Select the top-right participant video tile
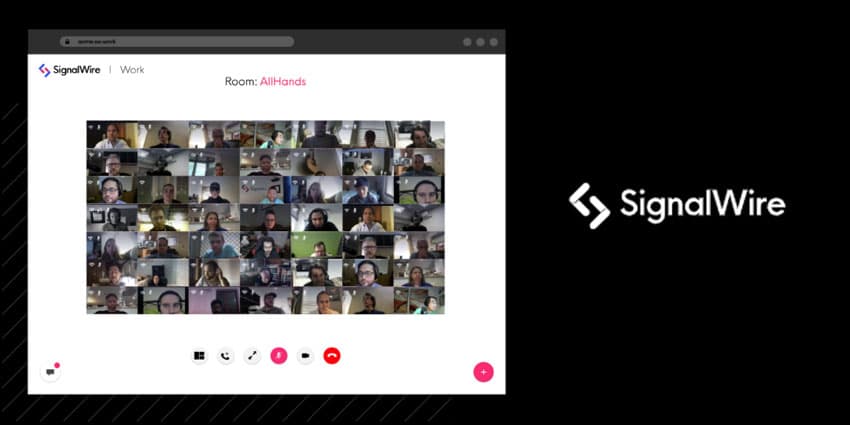 [x=418, y=135]
